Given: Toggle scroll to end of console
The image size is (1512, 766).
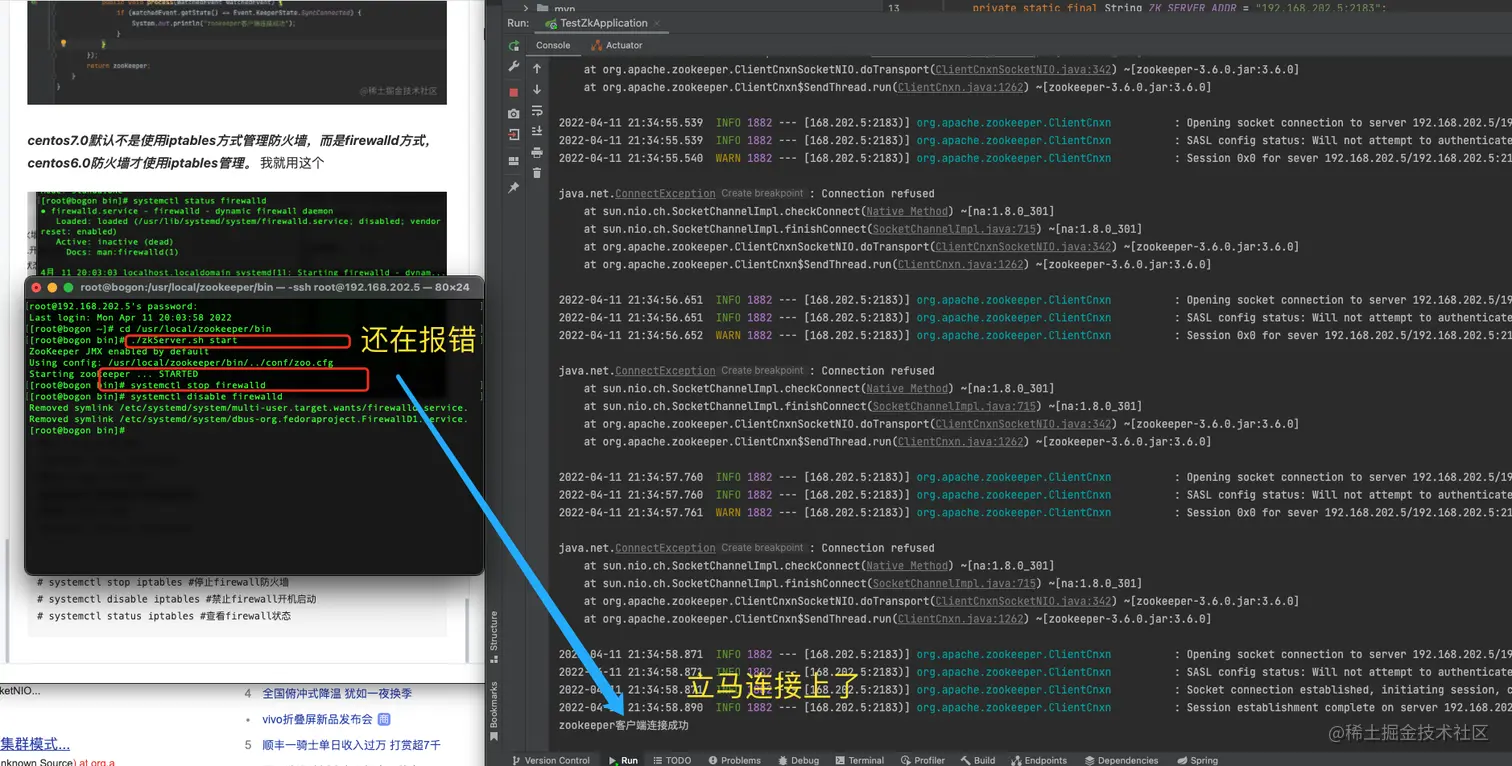Looking at the screenshot, I should point(537,132).
